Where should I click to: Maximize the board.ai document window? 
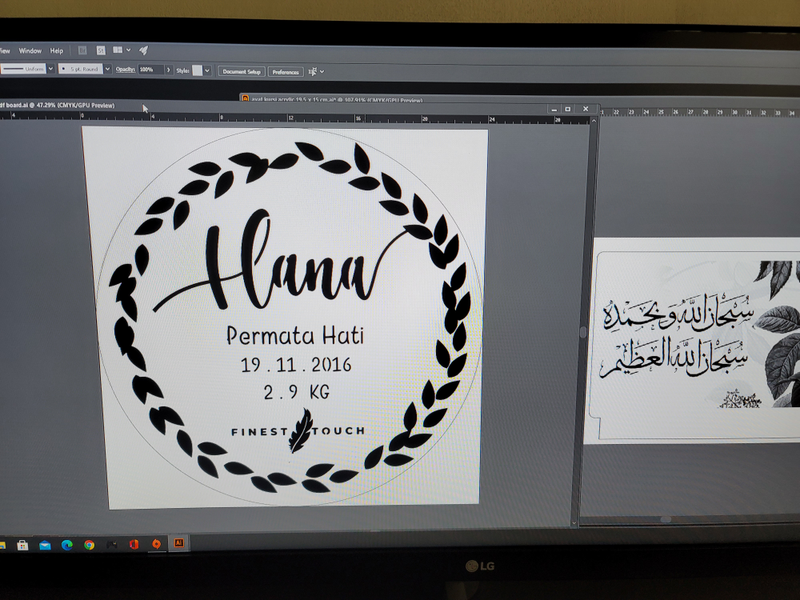[568, 109]
